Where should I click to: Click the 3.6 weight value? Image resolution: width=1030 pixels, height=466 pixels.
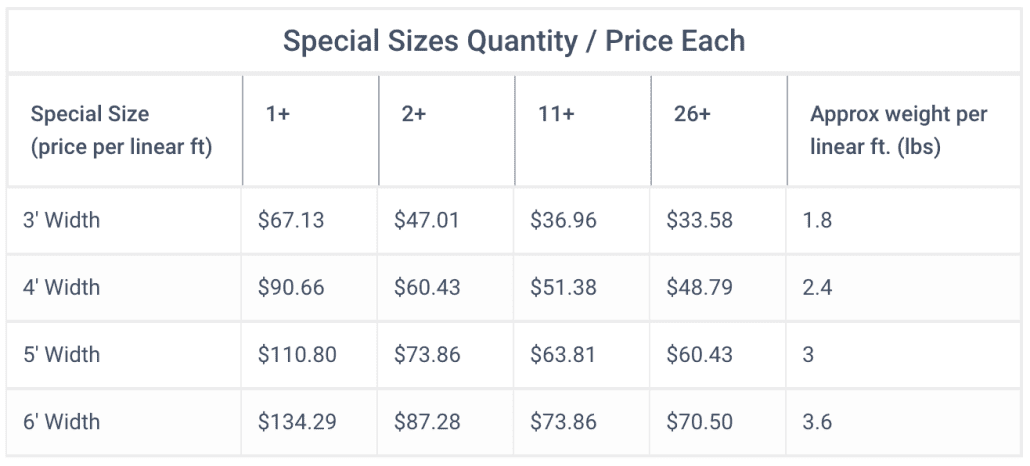pos(817,421)
